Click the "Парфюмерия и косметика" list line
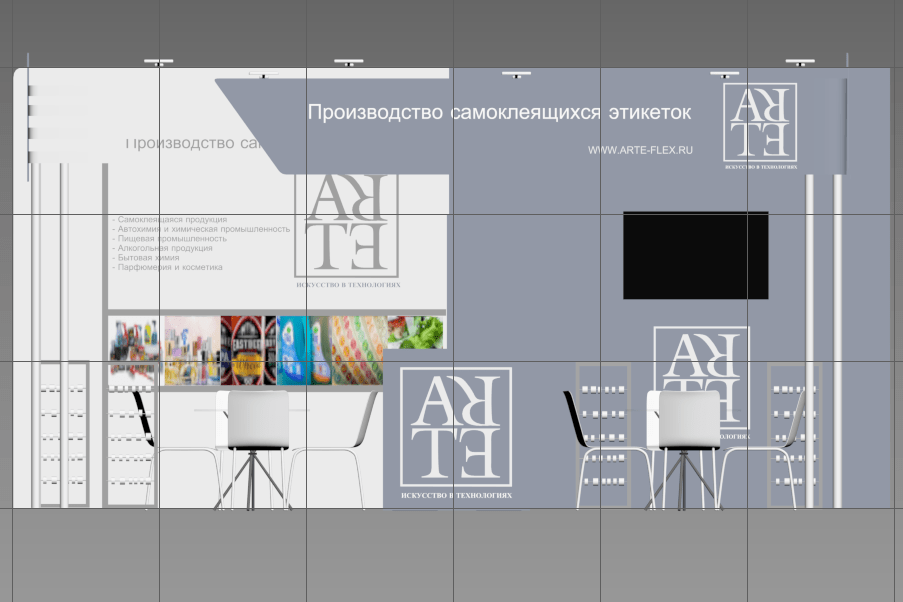The height and width of the screenshot is (602, 903). pyautogui.click(x=168, y=267)
